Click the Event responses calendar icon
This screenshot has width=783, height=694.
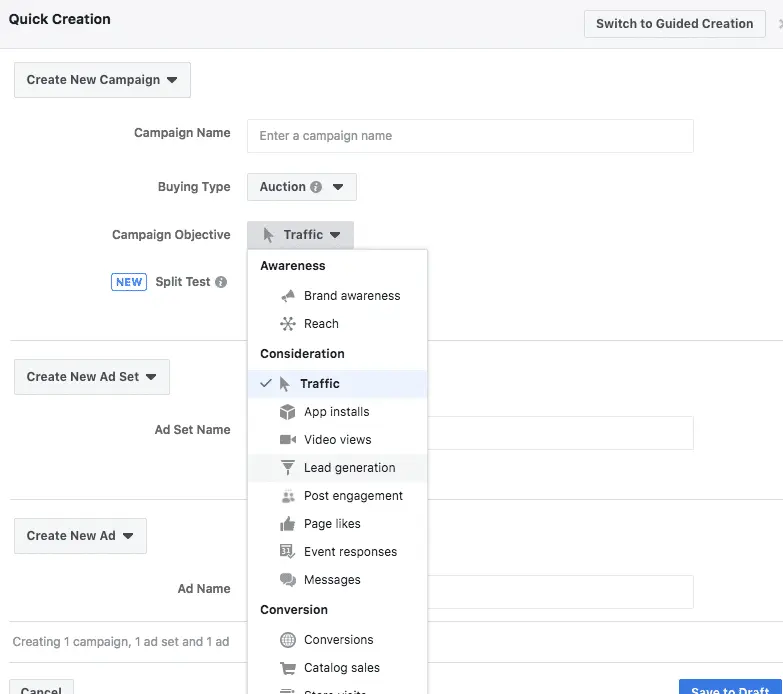pyautogui.click(x=287, y=551)
